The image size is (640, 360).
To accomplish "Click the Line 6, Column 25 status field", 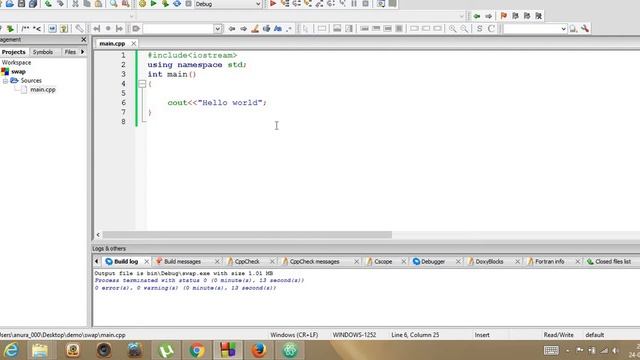I will point(415,335).
